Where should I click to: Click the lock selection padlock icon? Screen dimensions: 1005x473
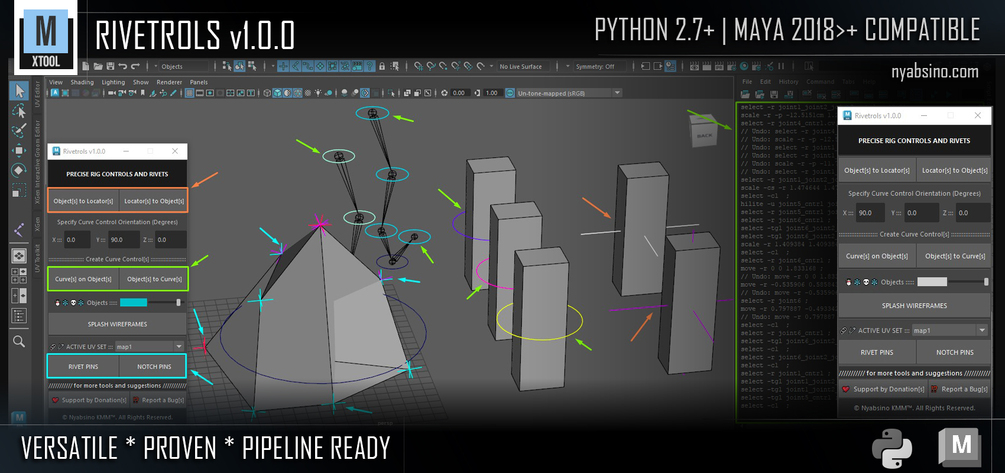382,66
